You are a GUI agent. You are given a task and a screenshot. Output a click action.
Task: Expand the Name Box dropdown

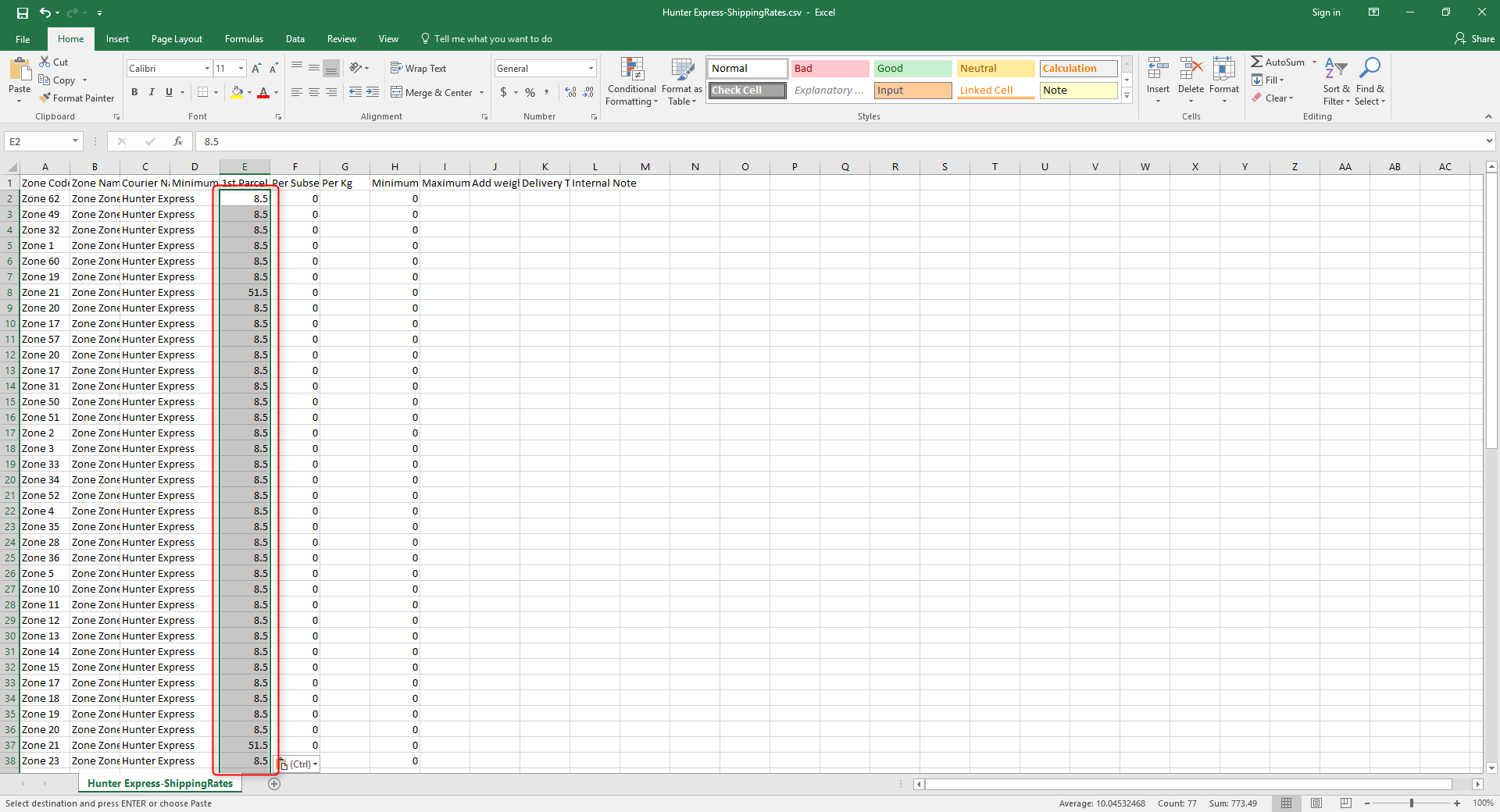(x=76, y=141)
